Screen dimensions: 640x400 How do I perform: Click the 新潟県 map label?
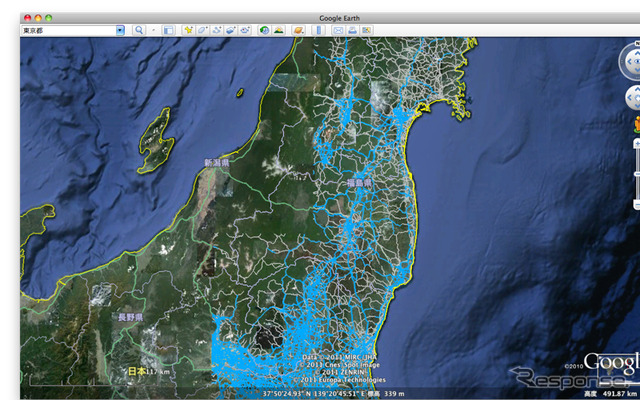[x=216, y=163]
